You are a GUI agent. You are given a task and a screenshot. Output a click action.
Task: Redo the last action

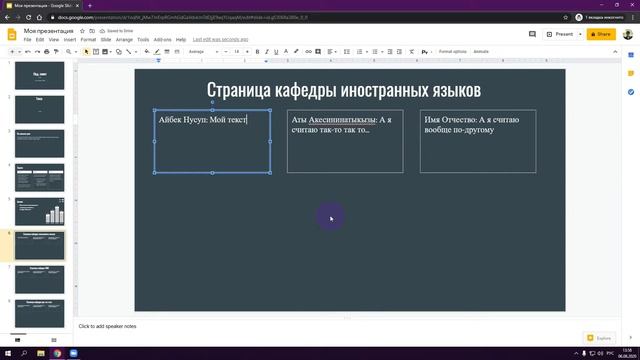[x=37, y=52]
